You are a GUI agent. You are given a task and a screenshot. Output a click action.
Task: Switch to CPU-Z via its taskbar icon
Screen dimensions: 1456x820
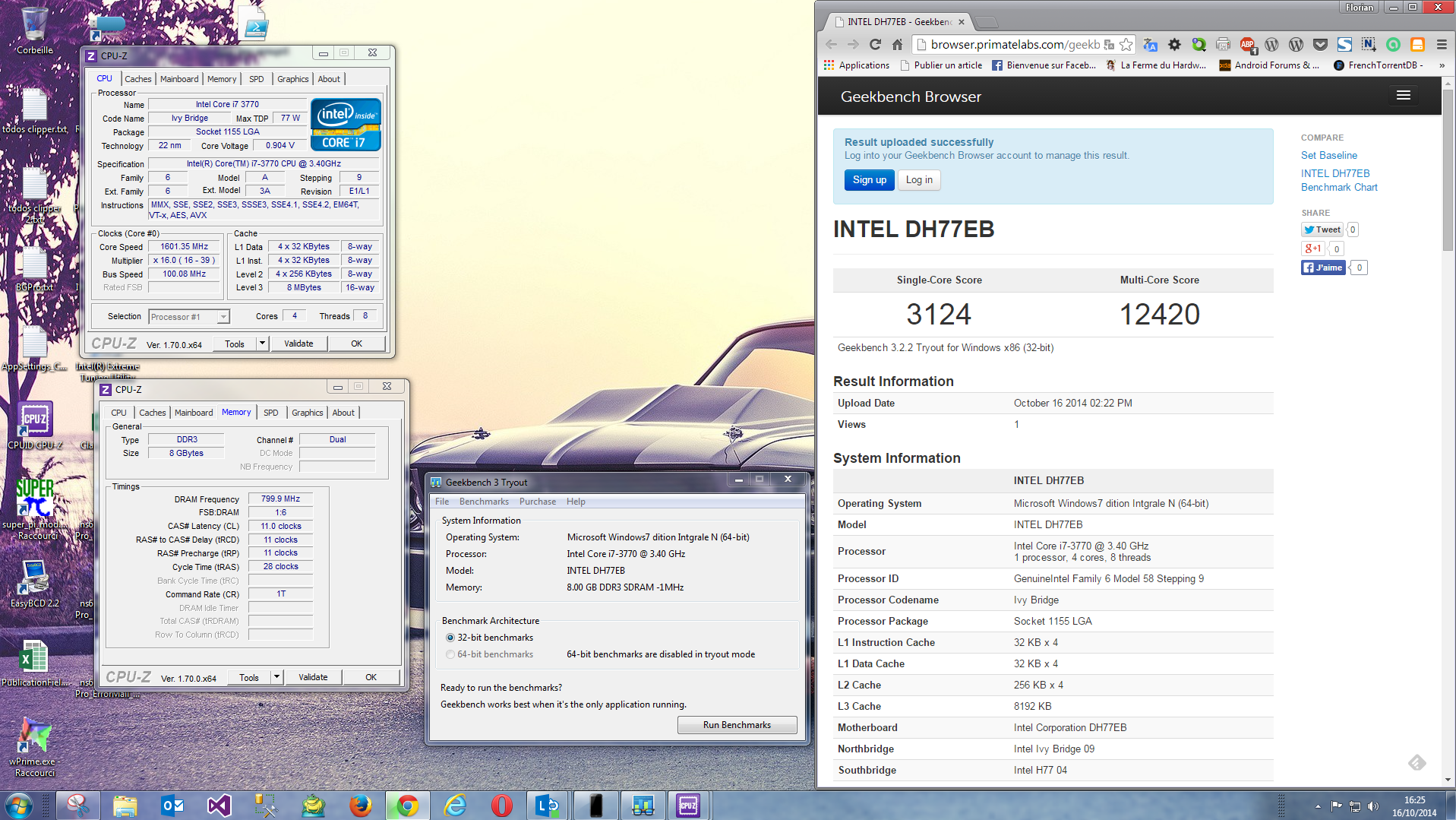(688, 806)
